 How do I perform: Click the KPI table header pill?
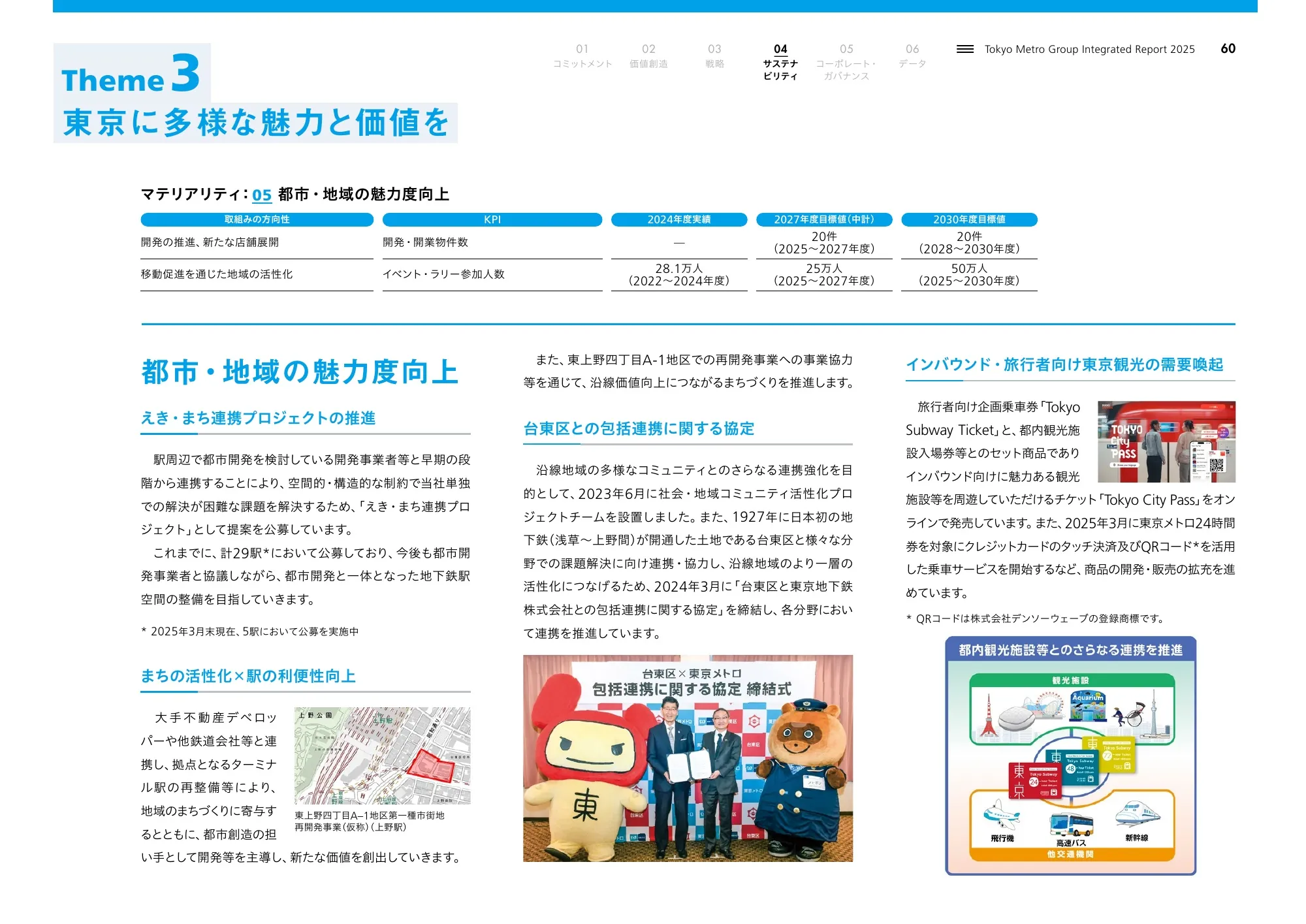pyautogui.click(x=492, y=219)
